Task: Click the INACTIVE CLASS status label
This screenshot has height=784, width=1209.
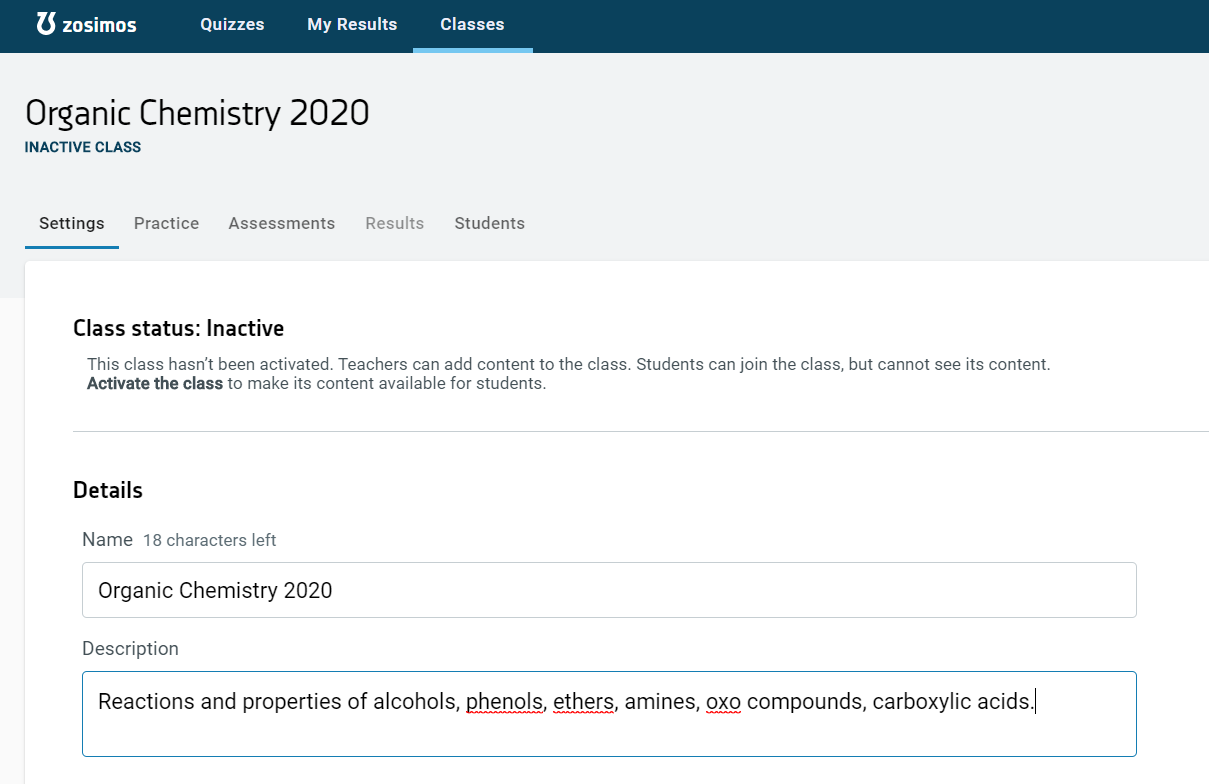Action: [x=83, y=147]
